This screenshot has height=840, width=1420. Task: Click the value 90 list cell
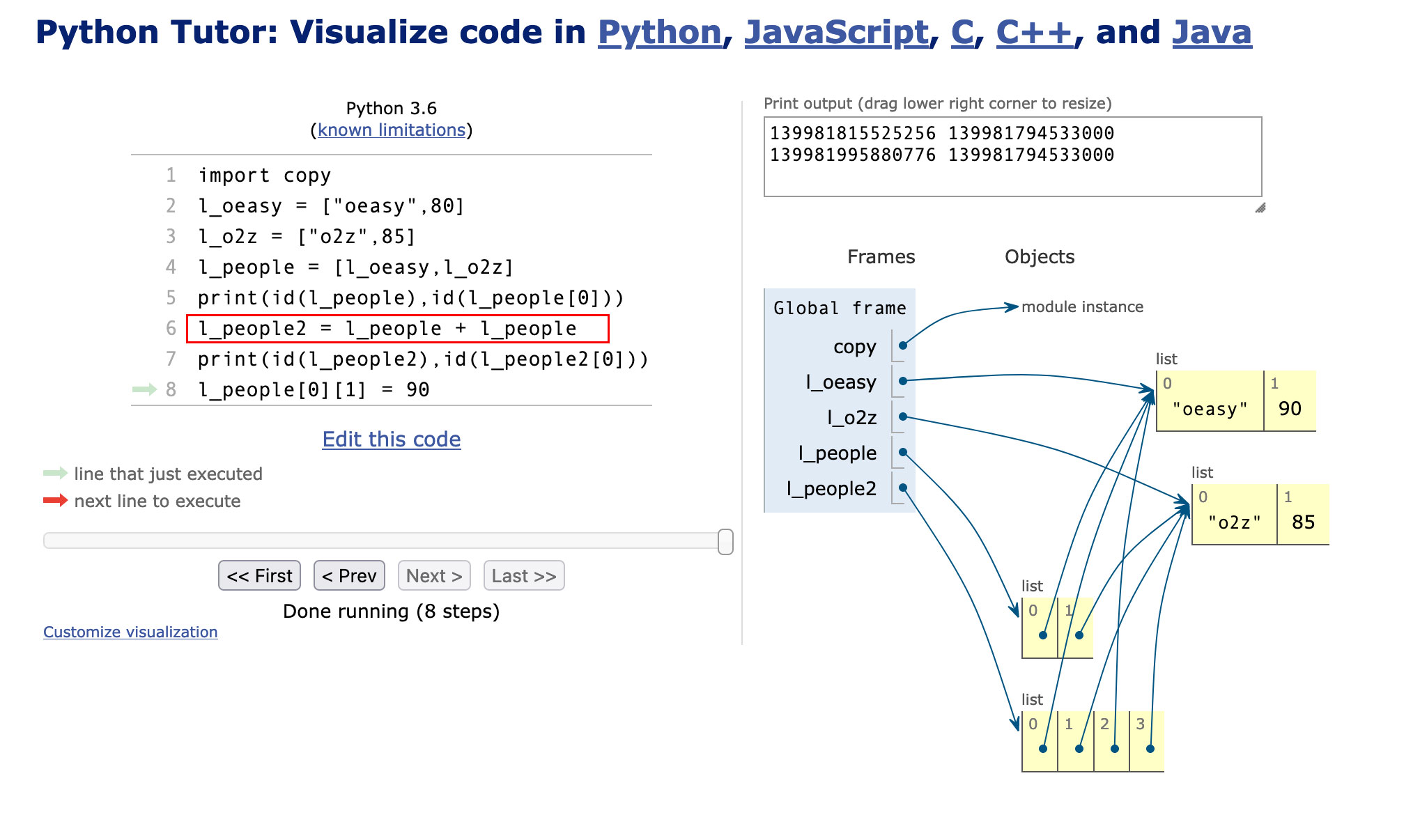pyautogui.click(x=1290, y=401)
